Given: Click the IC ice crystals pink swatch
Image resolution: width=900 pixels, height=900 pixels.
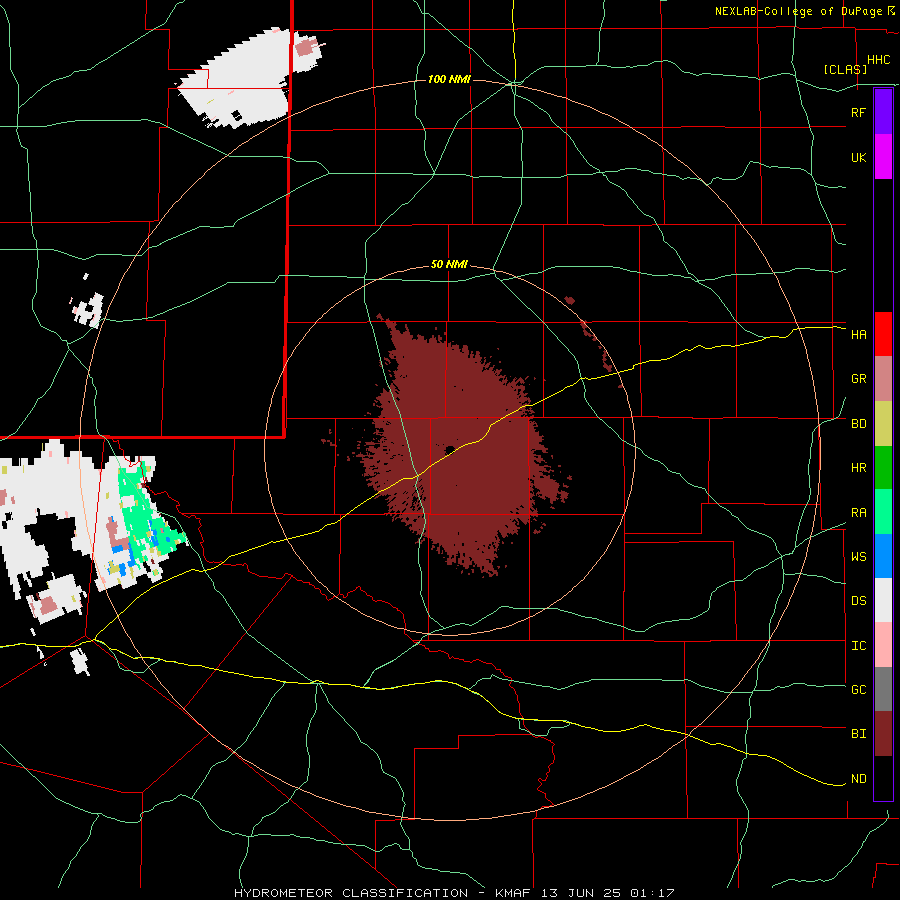Looking at the screenshot, I should 883,645.
